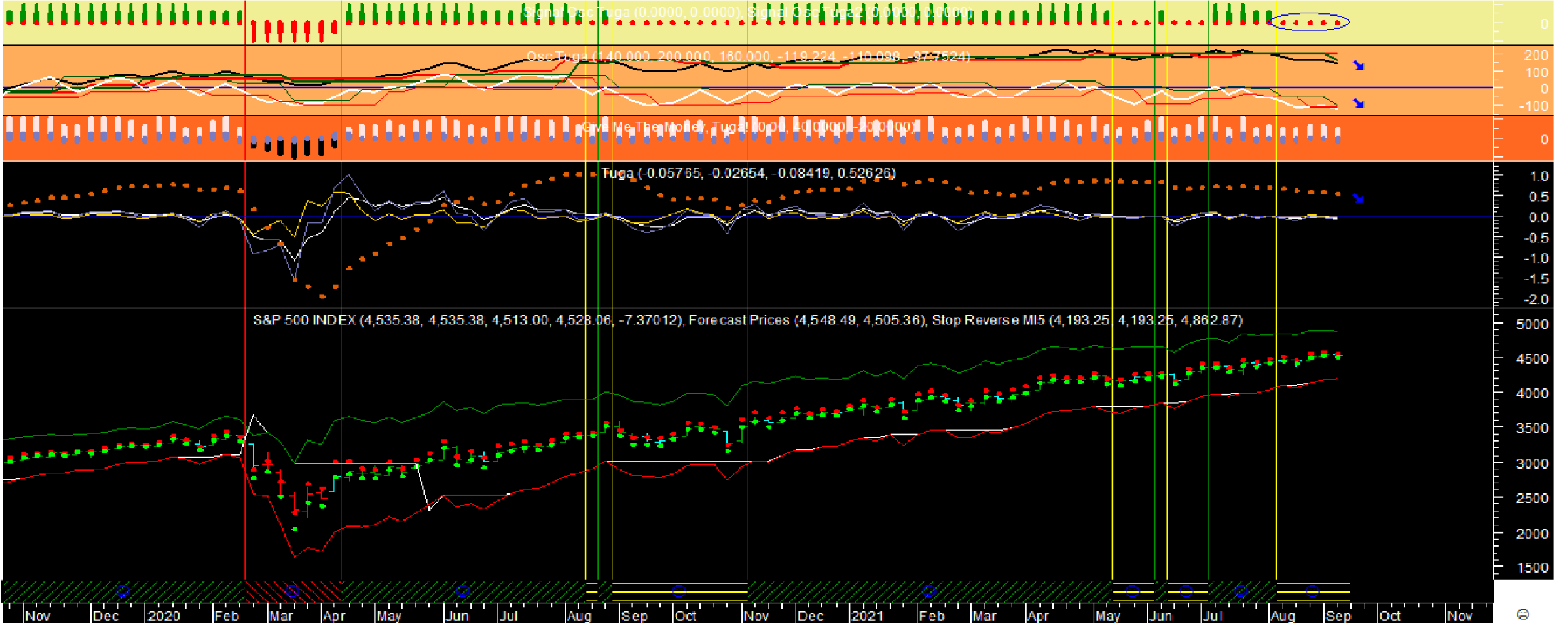Click the blue arrow in the black Tuga panel
This screenshot has width=1568, height=642.
[x=1359, y=199]
